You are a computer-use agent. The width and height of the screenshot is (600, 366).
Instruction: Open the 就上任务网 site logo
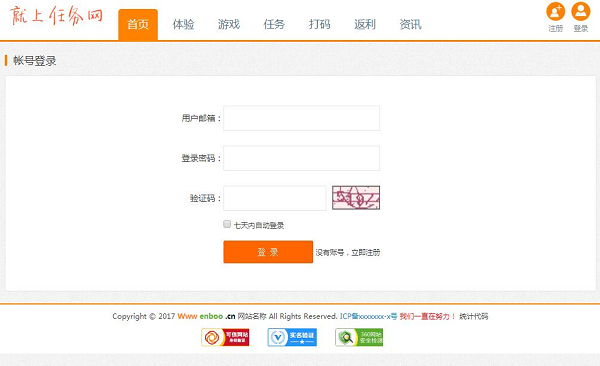[56, 16]
